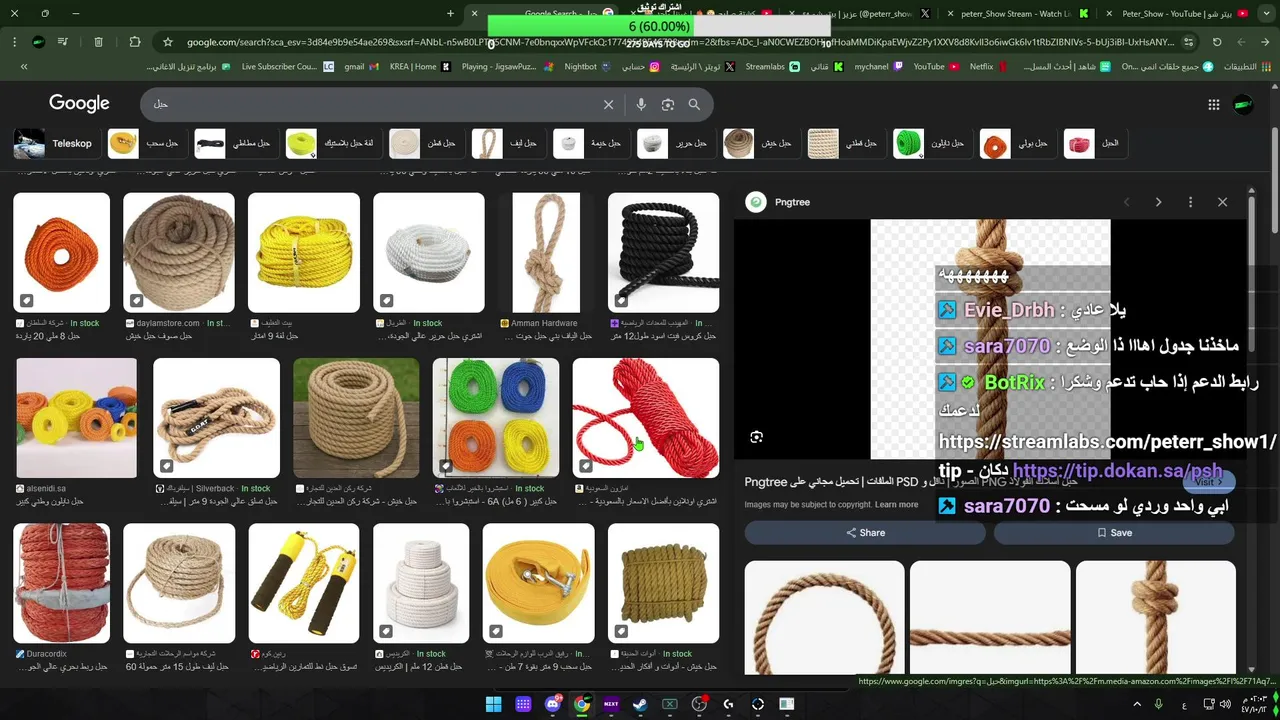
Task: Click the Visit button
Action: click(1209, 482)
